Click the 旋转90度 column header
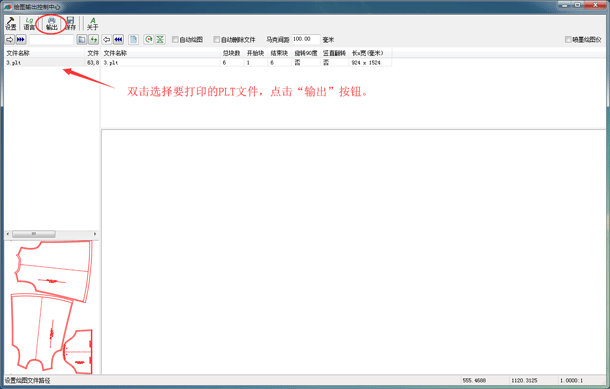The width and height of the screenshot is (610, 389). [306, 53]
